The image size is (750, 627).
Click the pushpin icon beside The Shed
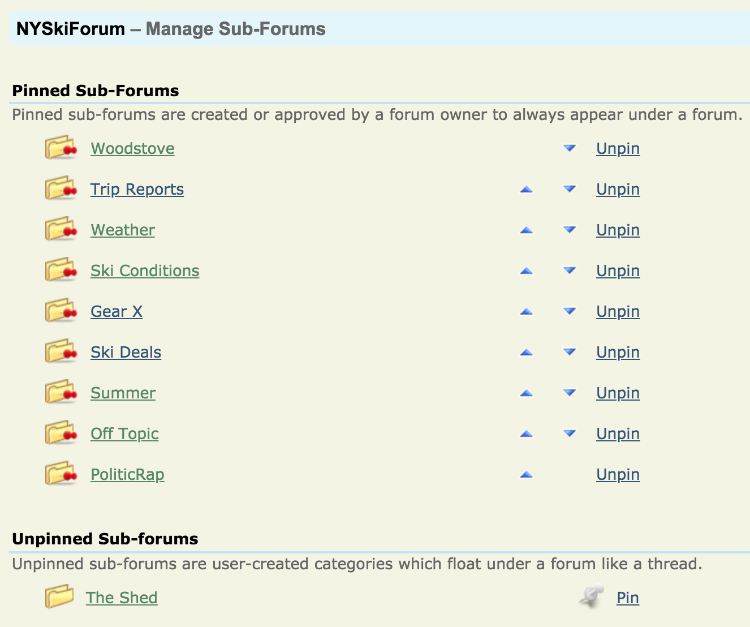[592, 597]
